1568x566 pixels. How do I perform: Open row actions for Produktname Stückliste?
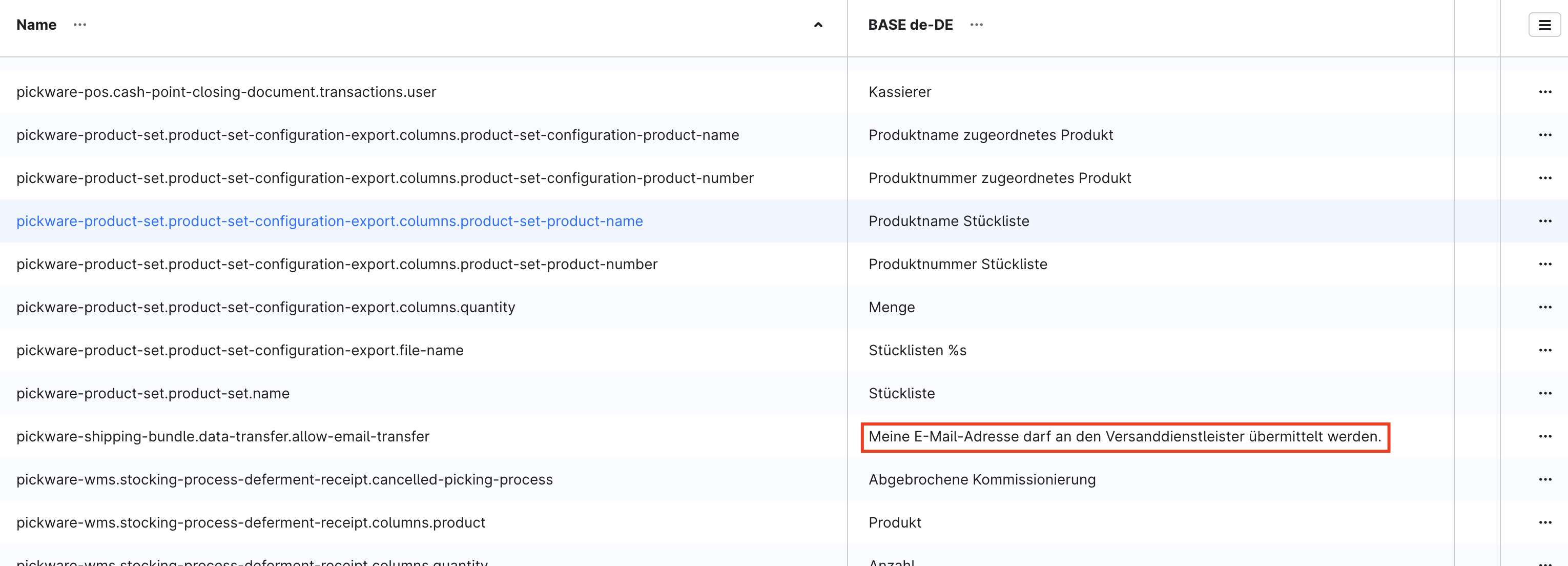tap(1545, 221)
